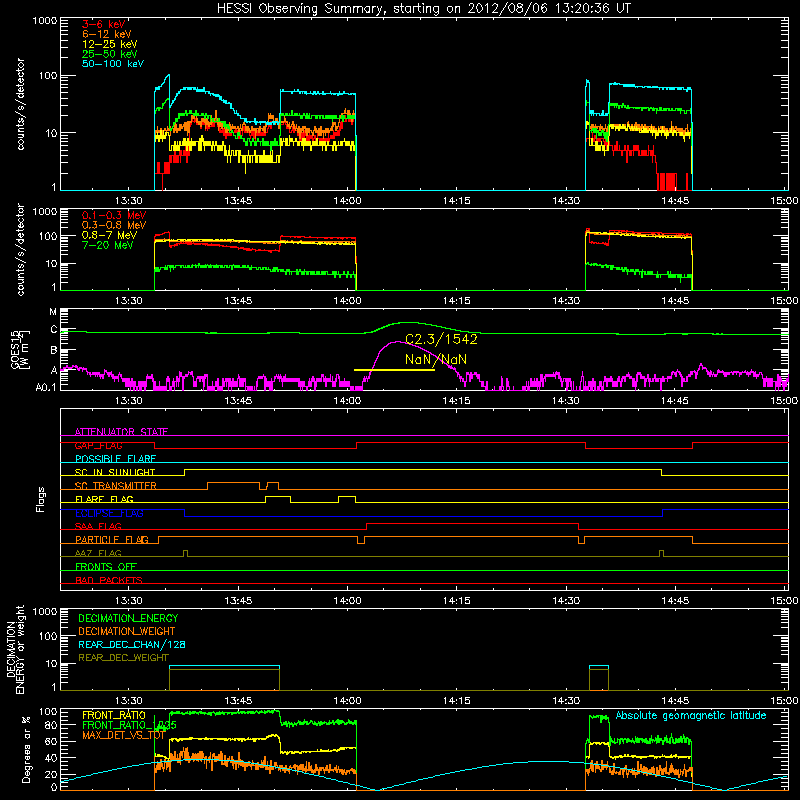Click the DECIMATION_ENERGY legend label

pyautogui.click(x=128, y=618)
